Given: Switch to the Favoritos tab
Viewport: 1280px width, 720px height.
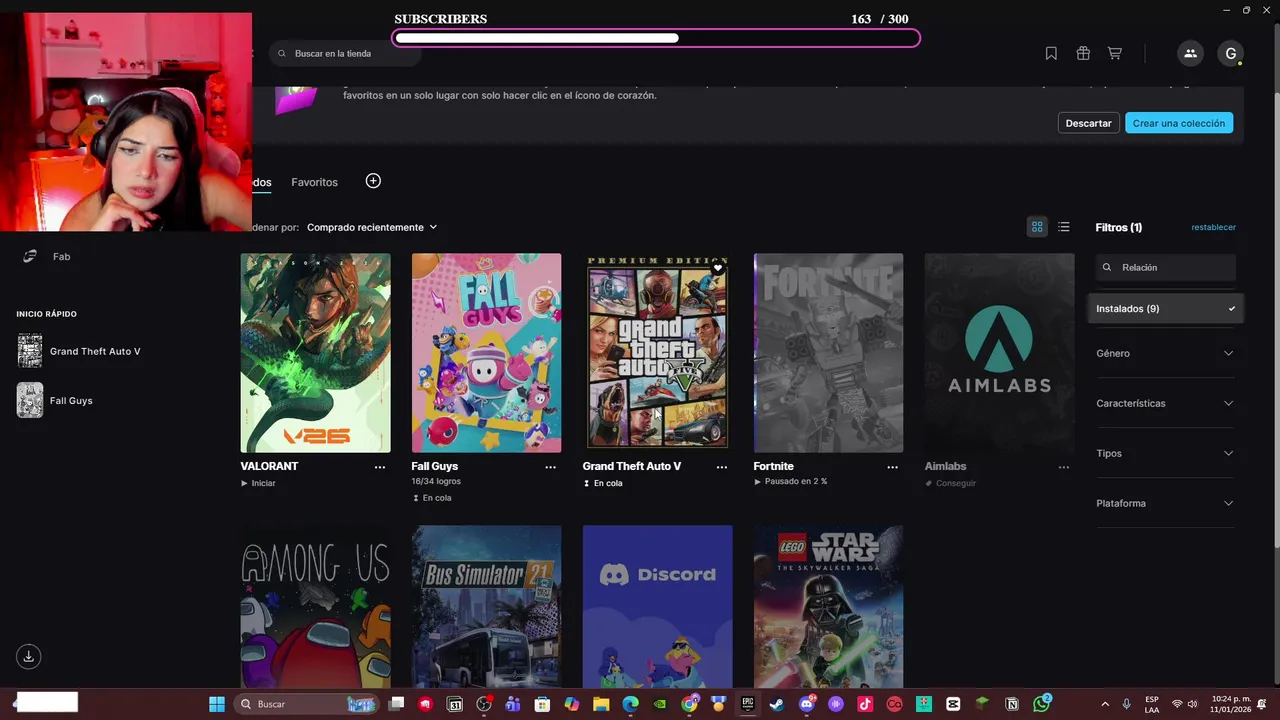Looking at the screenshot, I should 314,182.
